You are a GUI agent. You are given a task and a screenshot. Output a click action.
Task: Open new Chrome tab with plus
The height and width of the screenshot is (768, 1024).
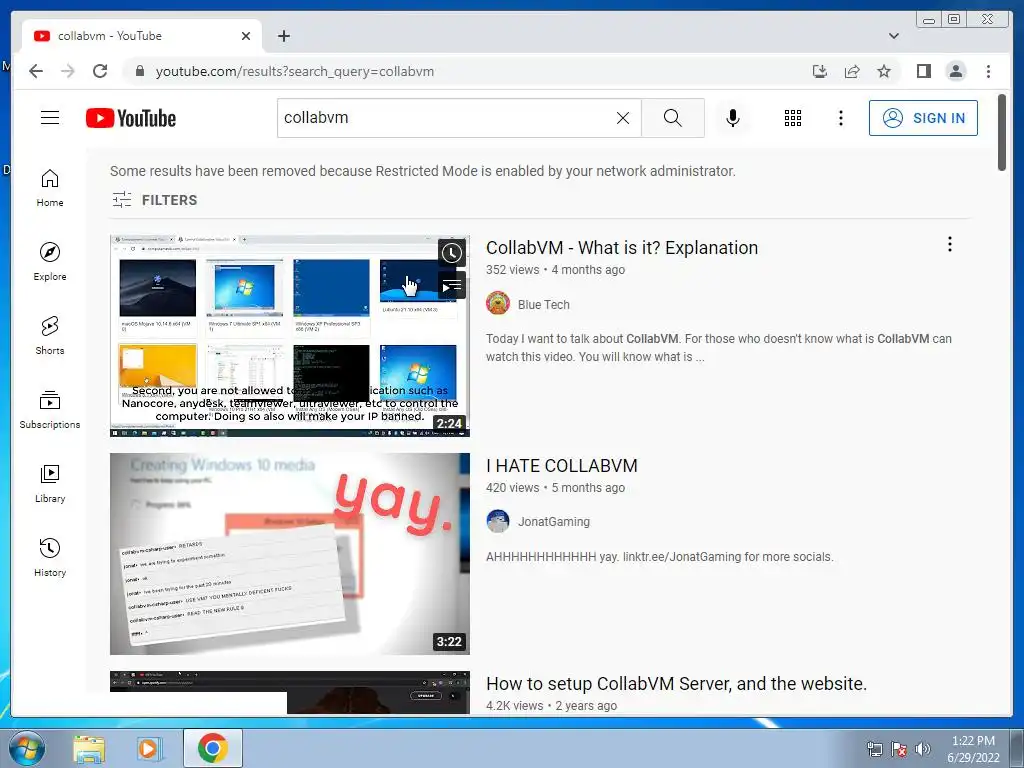[283, 36]
